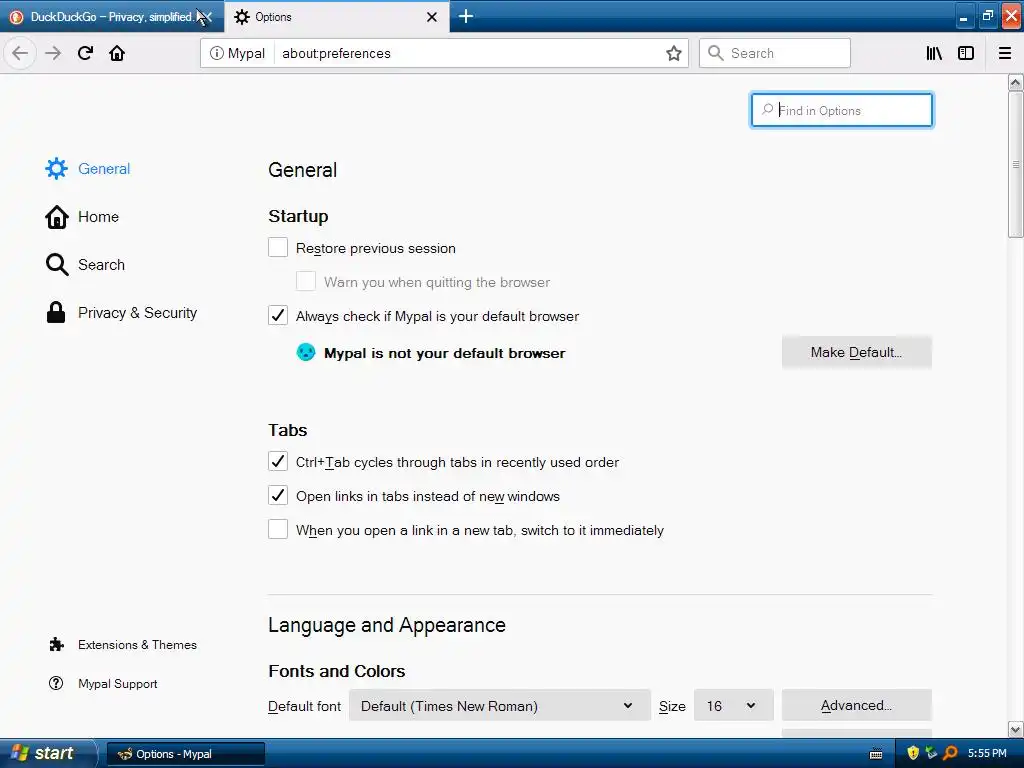Open the Search preferences category
Image resolution: width=1024 pixels, height=768 pixels.
tap(85, 264)
